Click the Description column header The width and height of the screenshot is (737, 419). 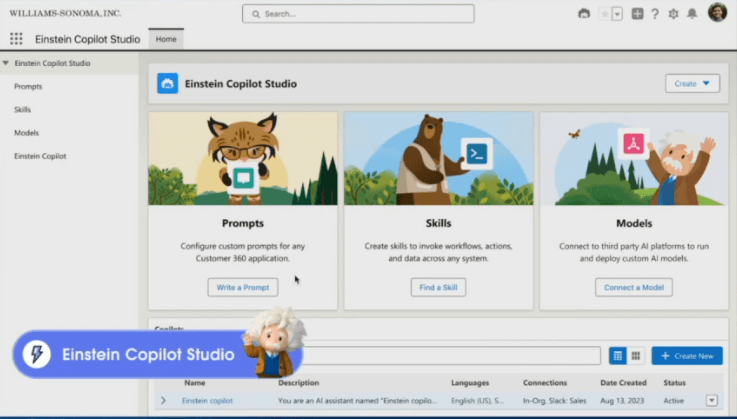click(298, 383)
